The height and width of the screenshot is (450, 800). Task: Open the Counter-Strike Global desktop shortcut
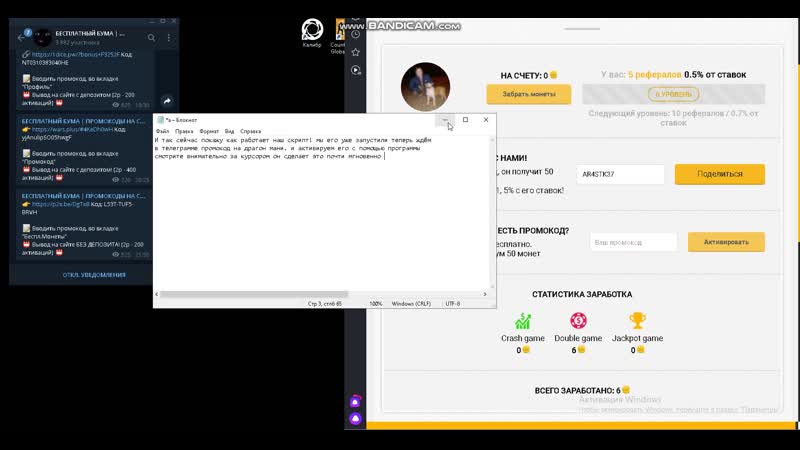(339, 36)
